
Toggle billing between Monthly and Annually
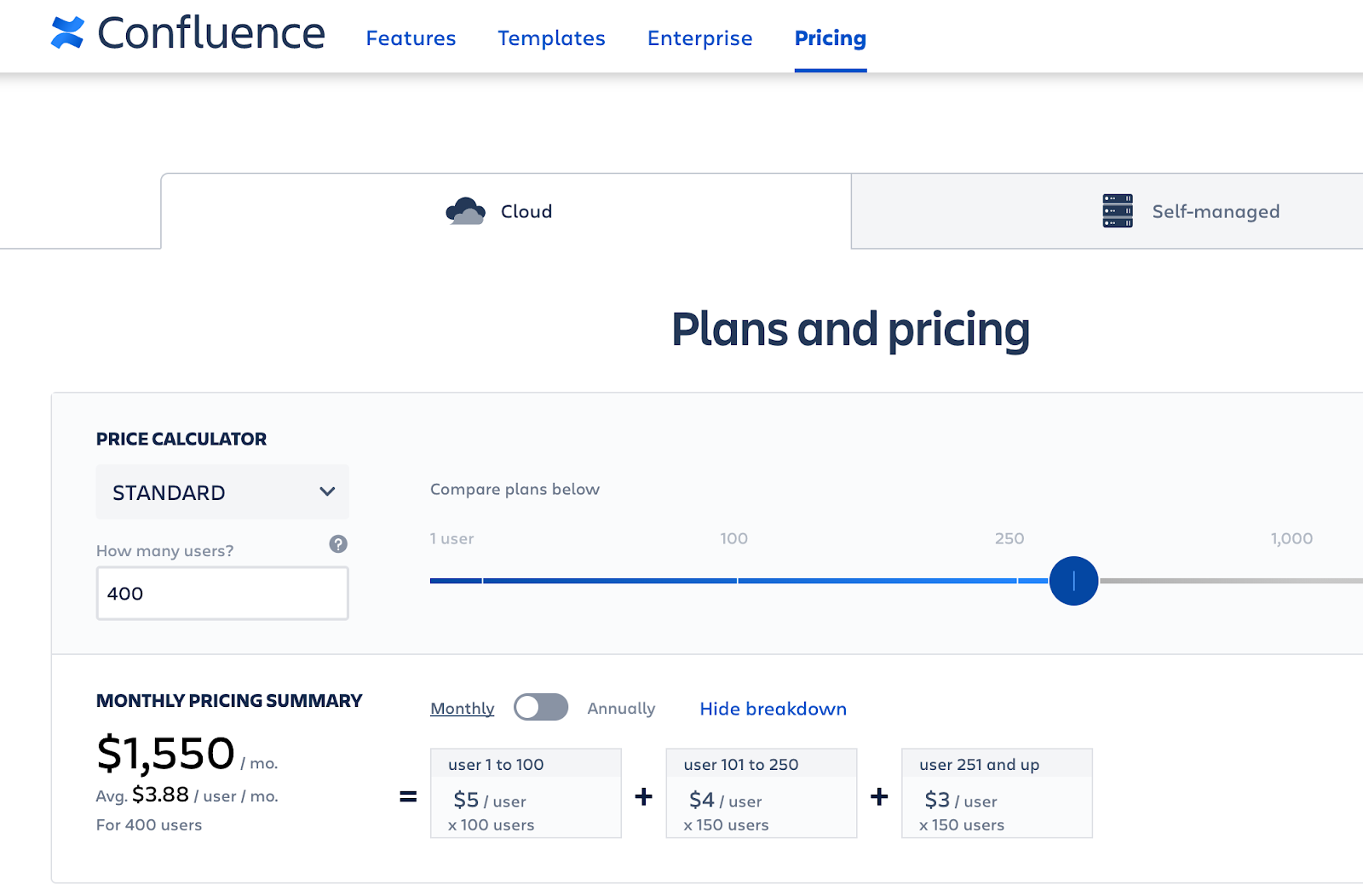[541, 707]
